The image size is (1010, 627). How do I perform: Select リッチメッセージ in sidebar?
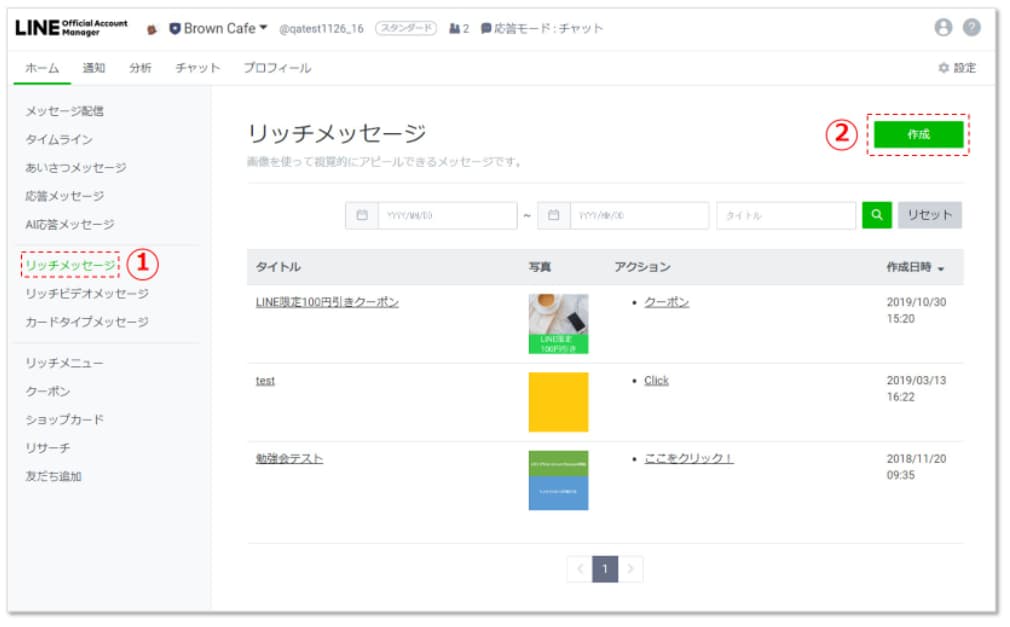point(71,265)
